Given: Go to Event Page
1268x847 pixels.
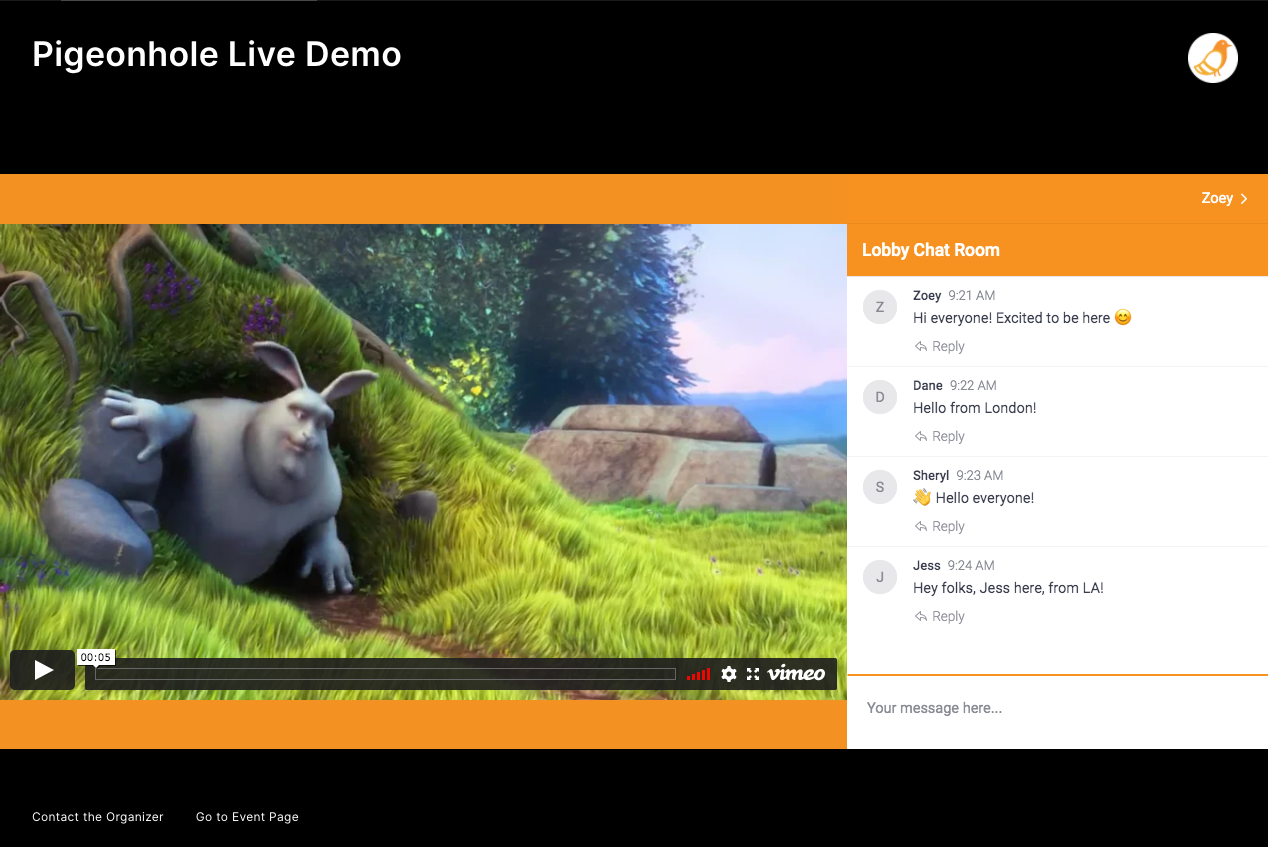Looking at the screenshot, I should click(247, 817).
